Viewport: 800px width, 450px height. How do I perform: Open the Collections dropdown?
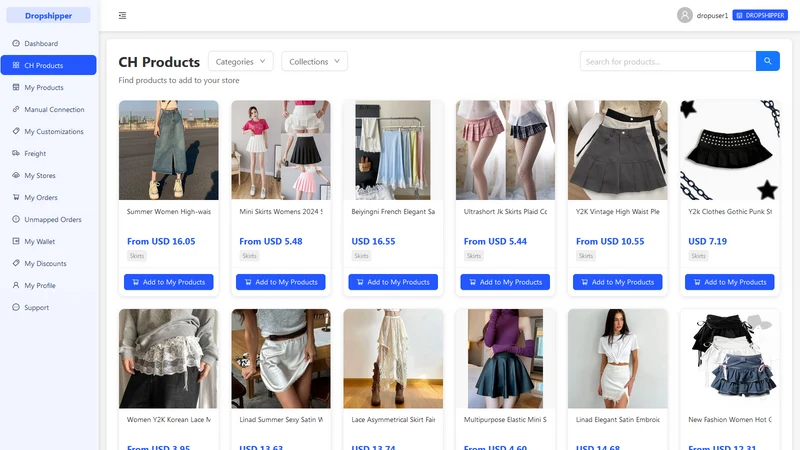[314, 61]
